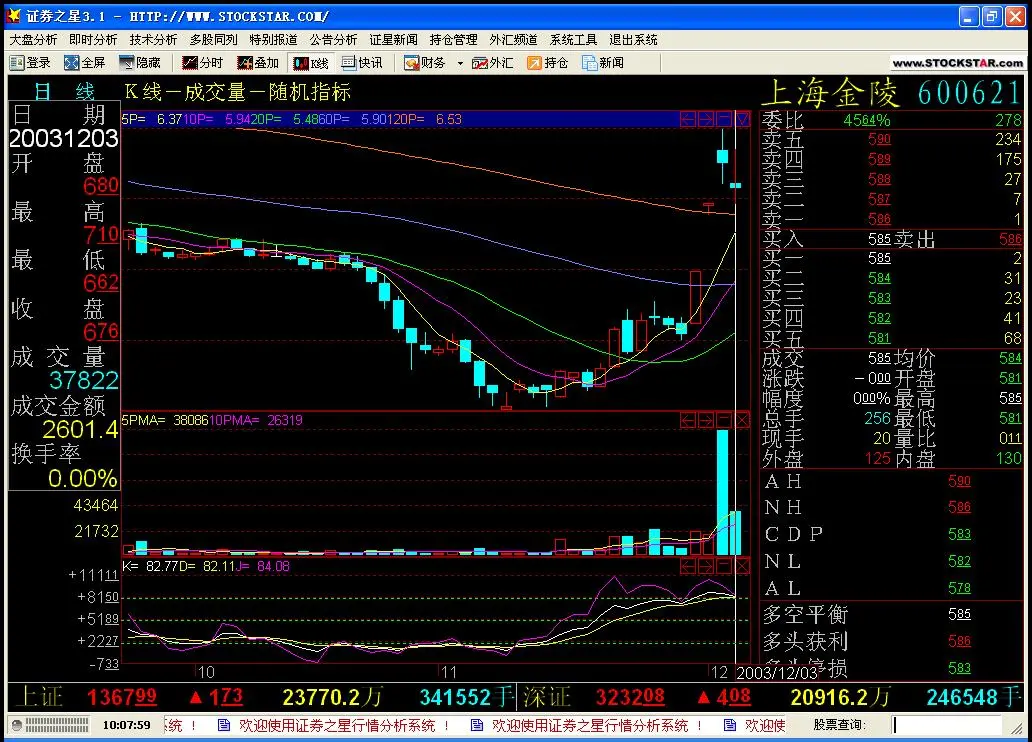Viewport: 1032px width, 742px height.
Task: Select the K线 candlestick chart button
Action: coord(311,63)
